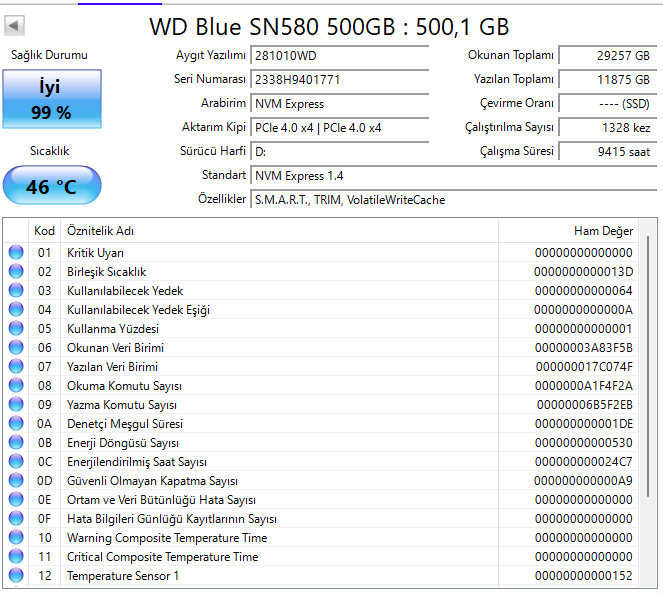Select the Aygıt Yazılımı field 281010WD
Image resolution: width=663 pixels, height=596 pixels.
[x=340, y=56]
